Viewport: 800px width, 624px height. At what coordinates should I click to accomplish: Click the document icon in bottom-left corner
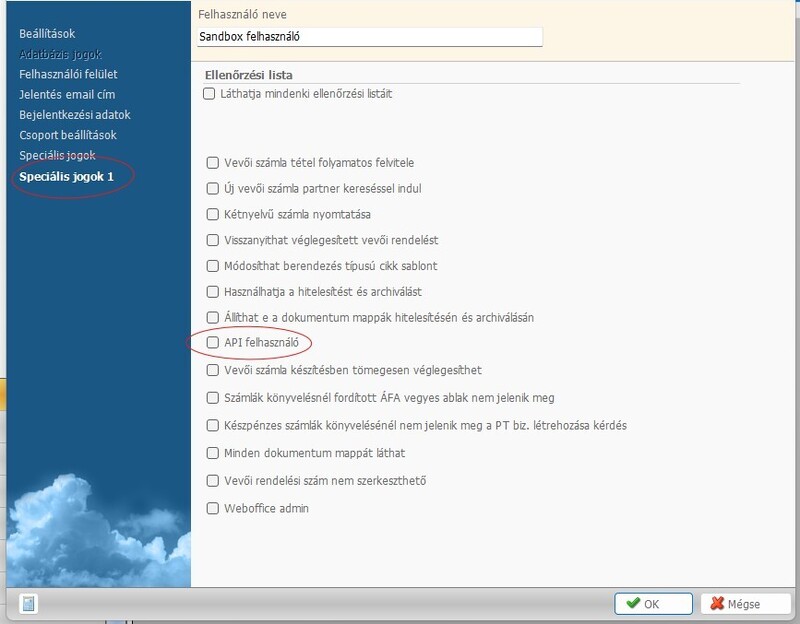click(x=29, y=603)
